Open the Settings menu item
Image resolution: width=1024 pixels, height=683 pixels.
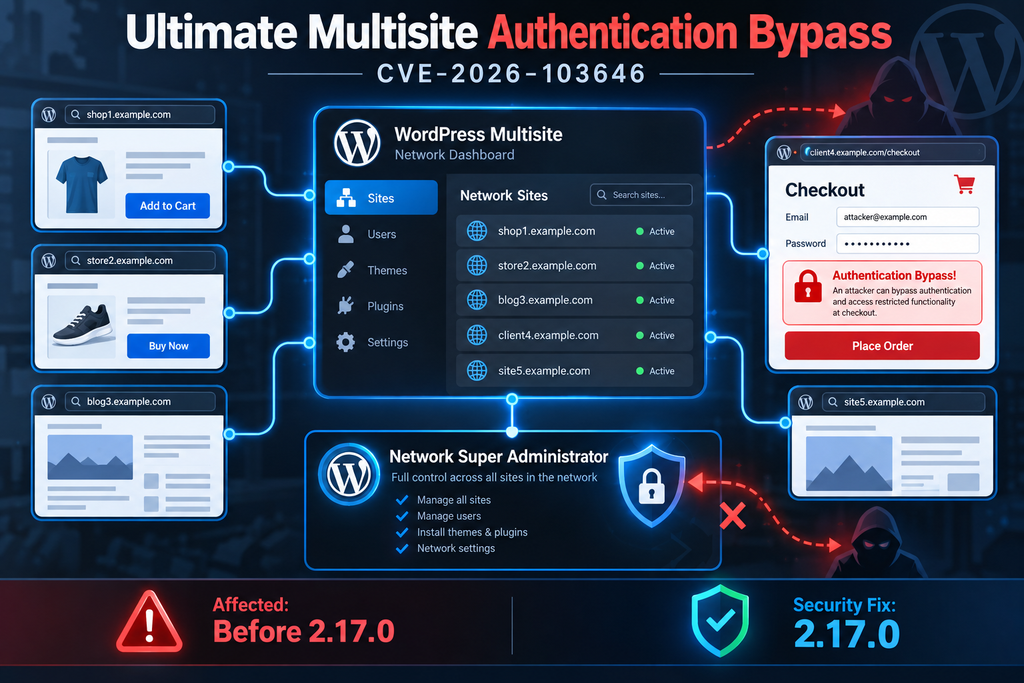(381, 342)
